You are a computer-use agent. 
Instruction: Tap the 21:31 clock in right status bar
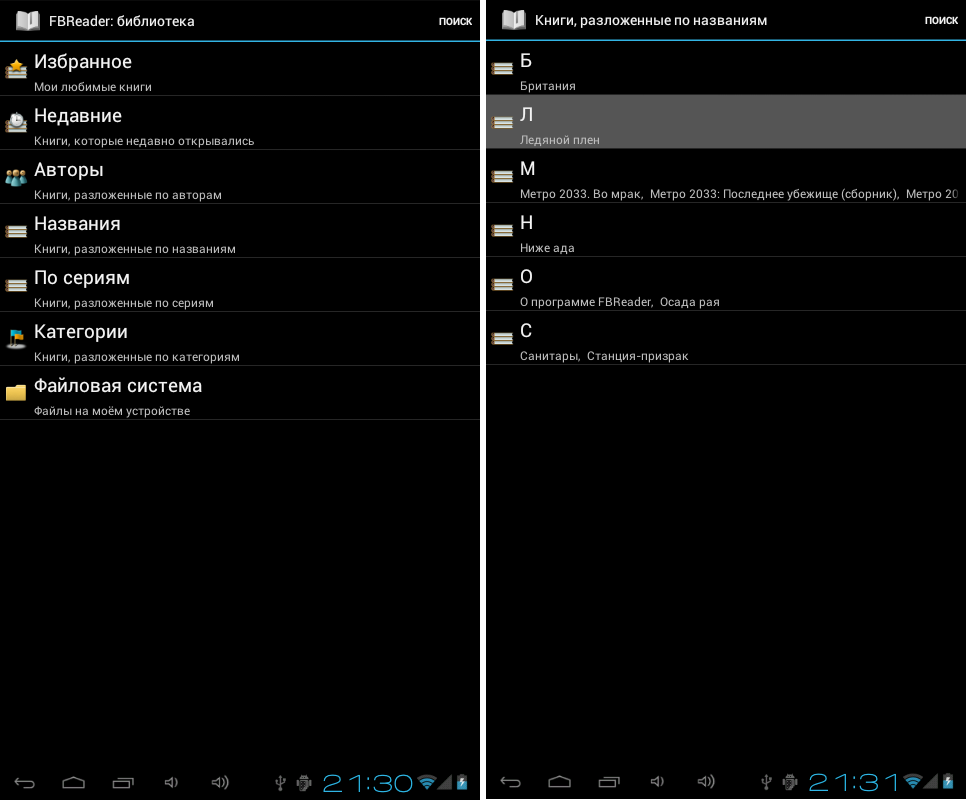click(x=853, y=783)
